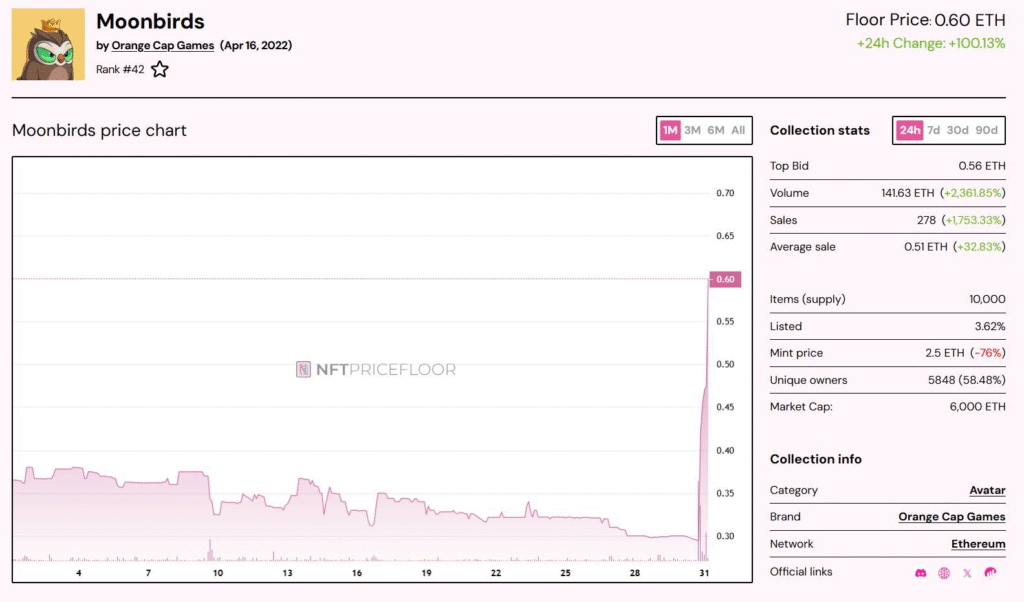Click the Unique owners value 5848 (58.48%)
Screen dimensions: 1024x602
[x=967, y=381]
